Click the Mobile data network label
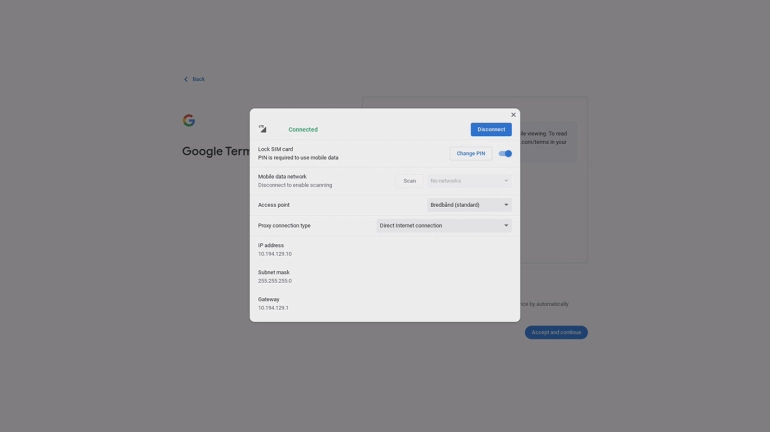Screen dimensions: 770x432 point(282,176)
